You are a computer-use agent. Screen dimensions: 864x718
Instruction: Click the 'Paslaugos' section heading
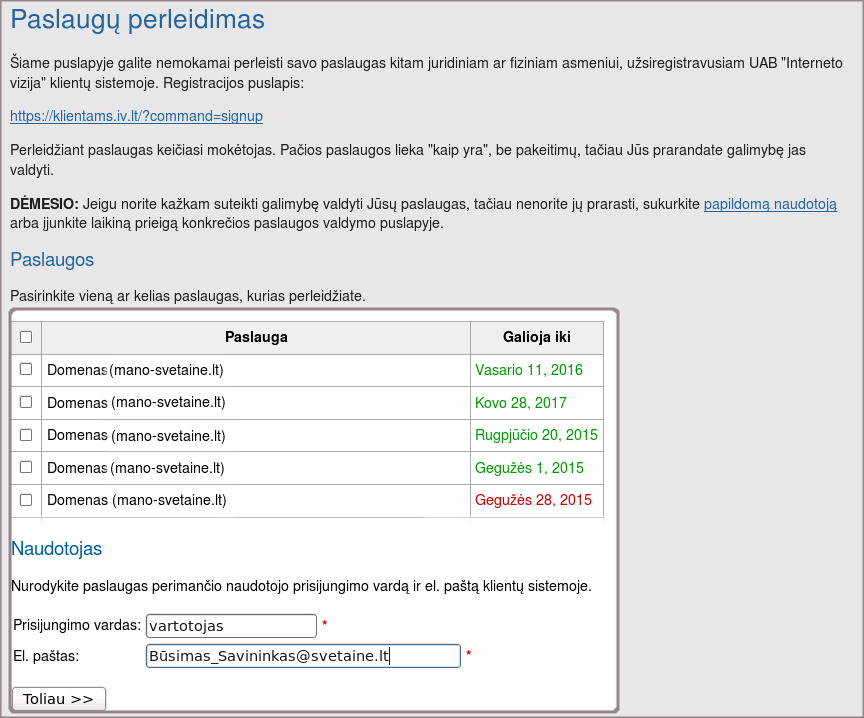(x=52, y=260)
